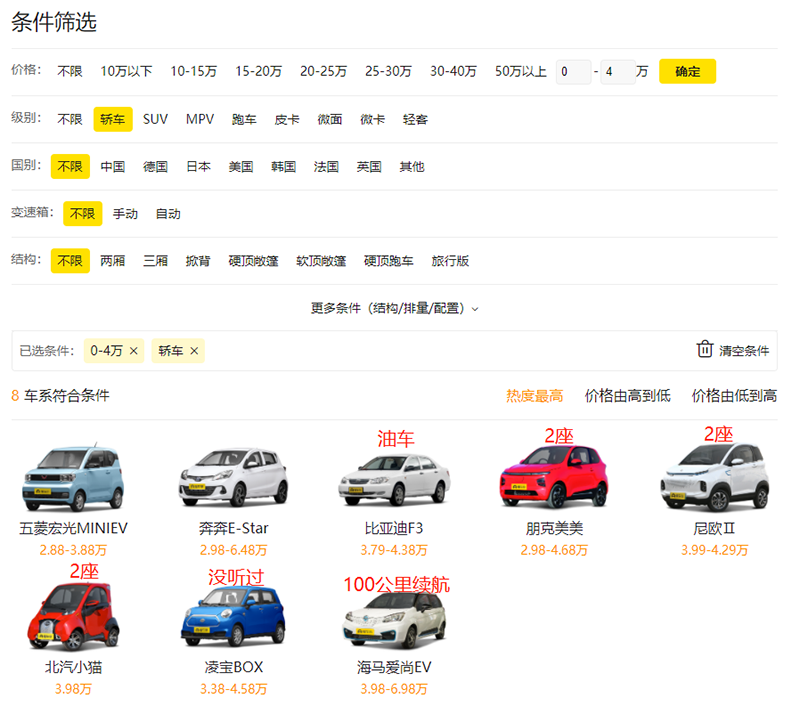This screenshot has height=714, width=800.
Task: Select "两厢" under 结构 filter
Action: pos(112,260)
